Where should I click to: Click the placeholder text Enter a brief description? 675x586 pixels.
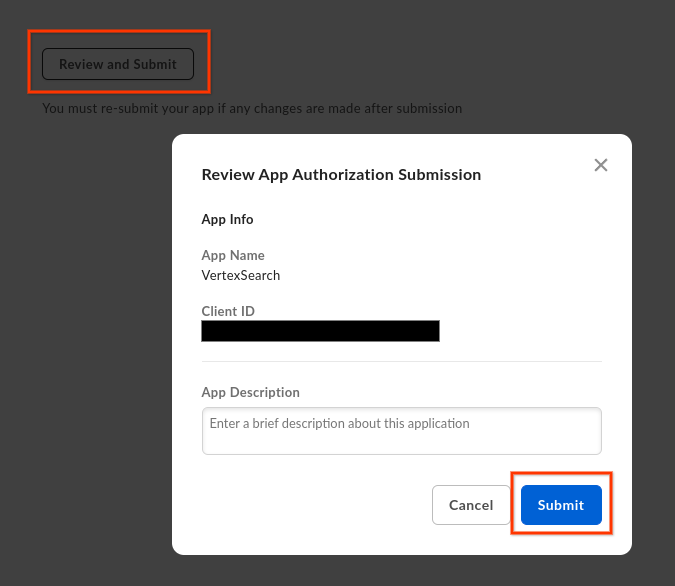(339, 423)
